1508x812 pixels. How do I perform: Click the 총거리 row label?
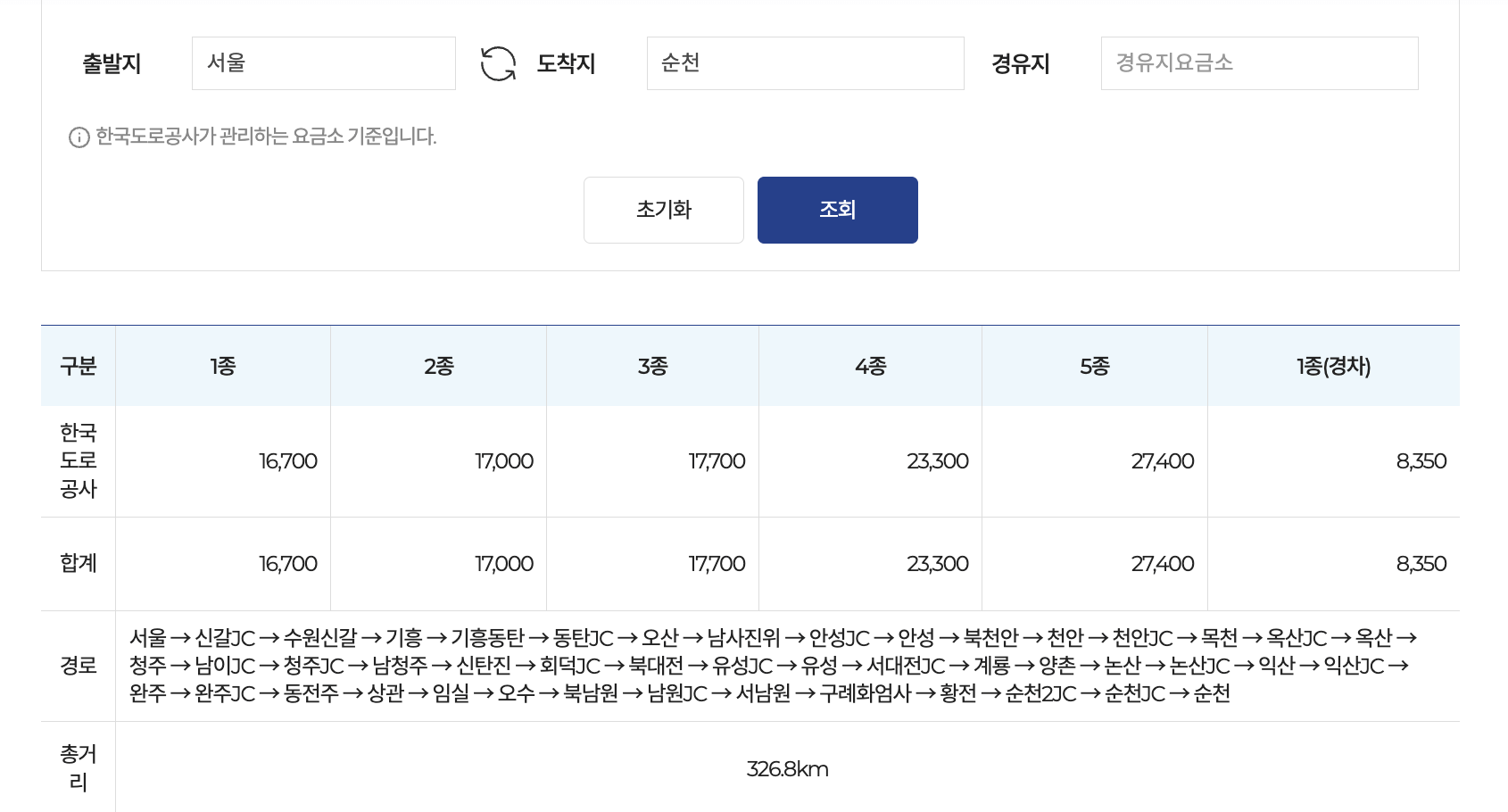[77, 767]
